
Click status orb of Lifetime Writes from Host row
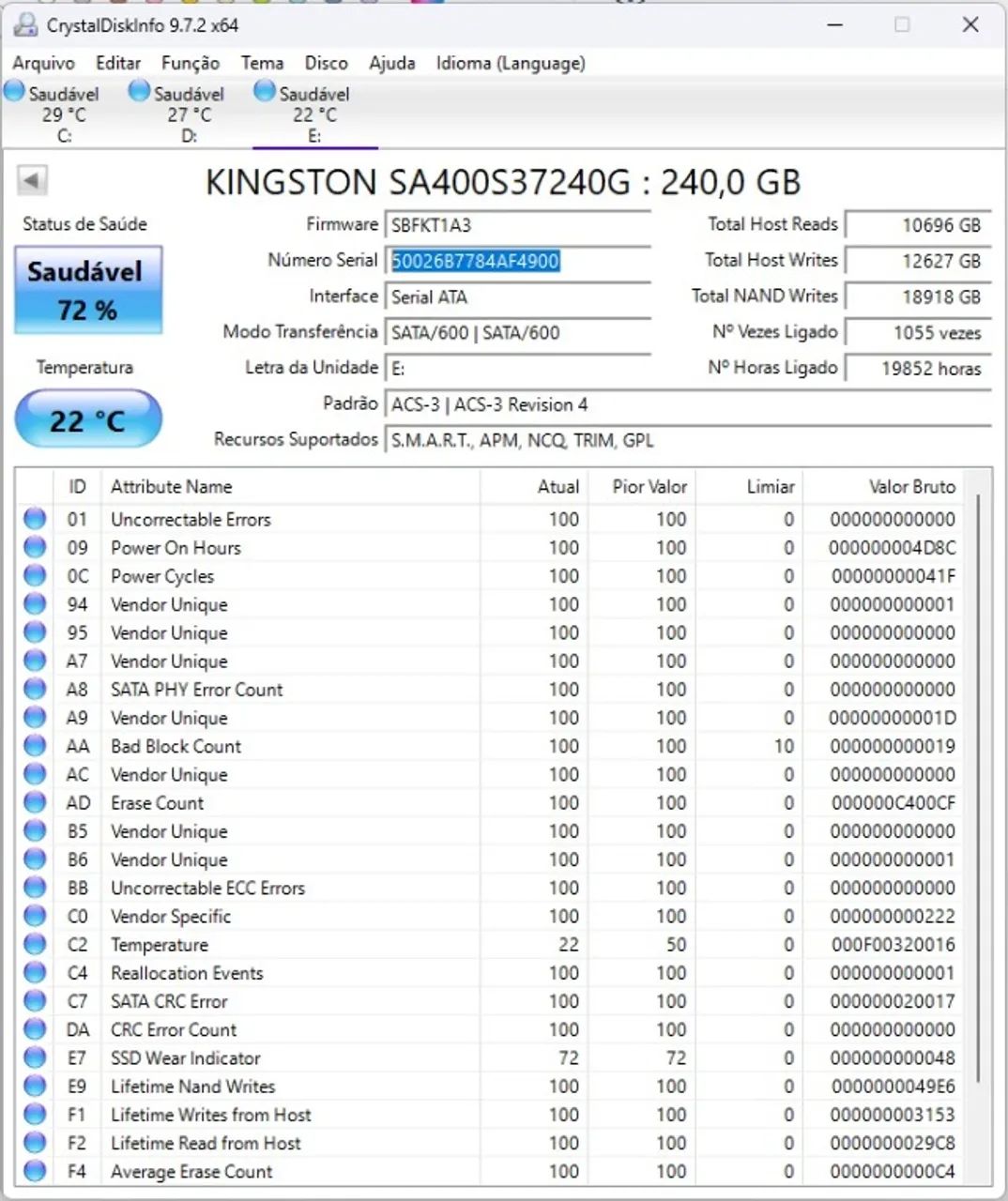35,1114
